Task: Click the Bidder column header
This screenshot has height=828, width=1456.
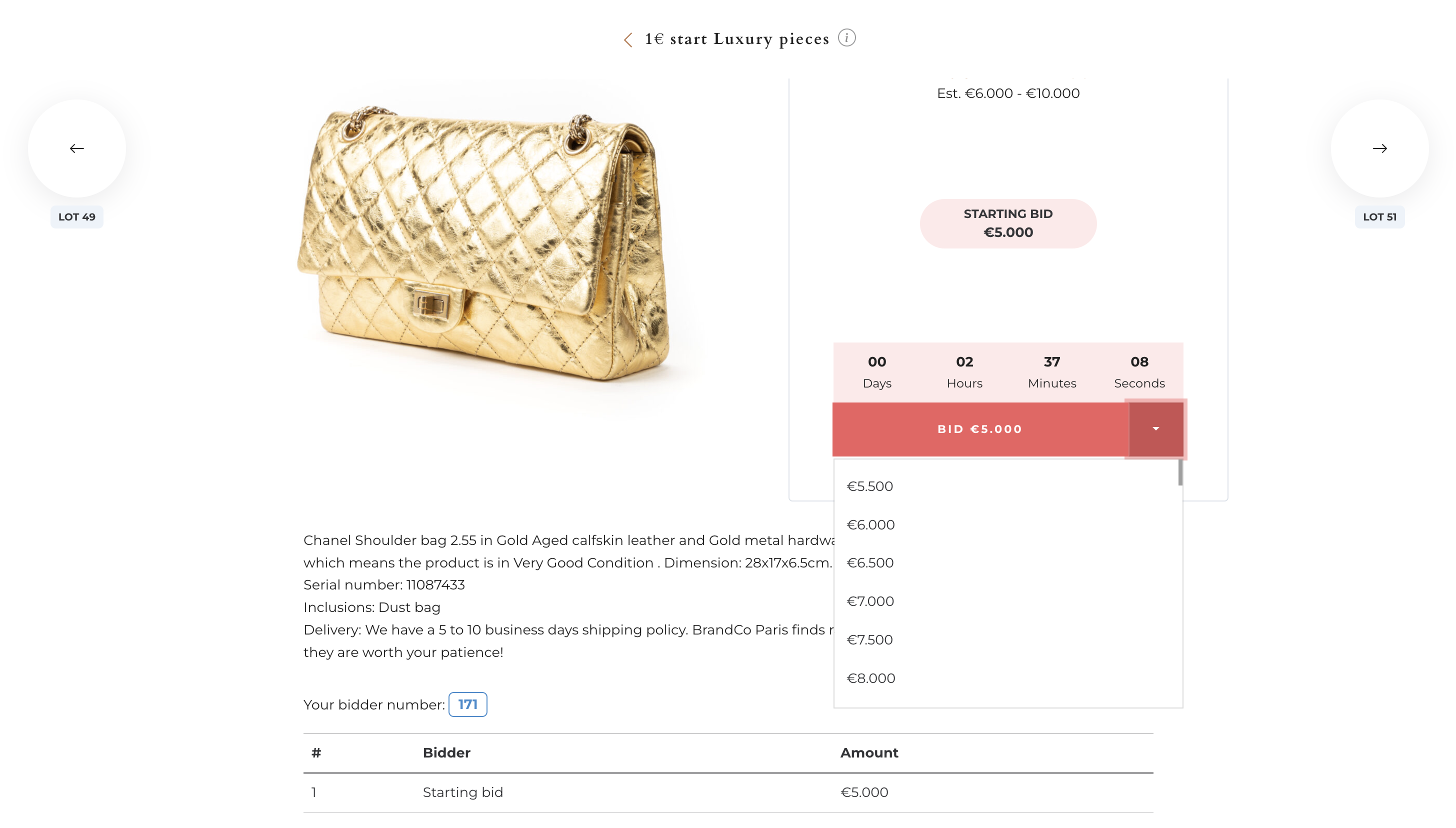Action: (x=446, y=753)
